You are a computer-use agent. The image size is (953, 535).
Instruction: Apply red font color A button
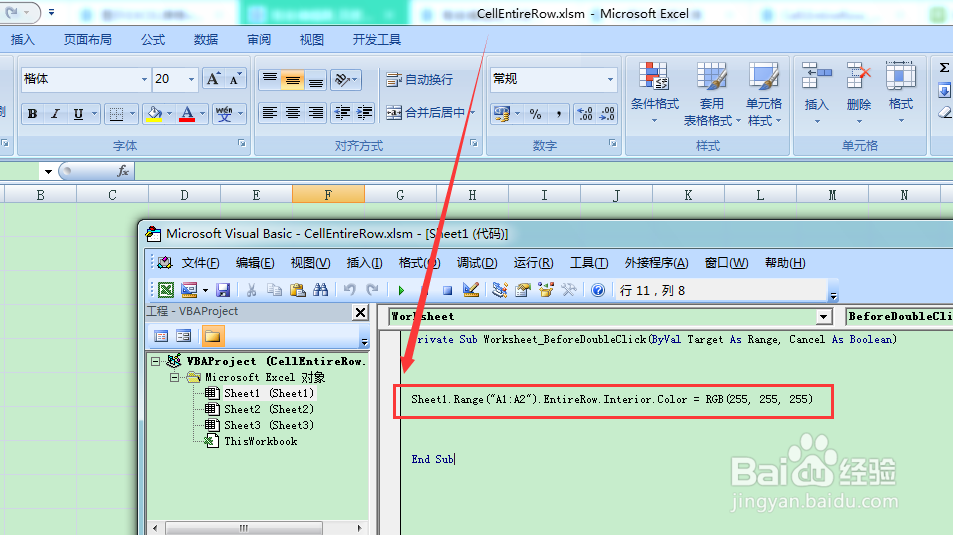pyautogui.click(x=187, y=114)
